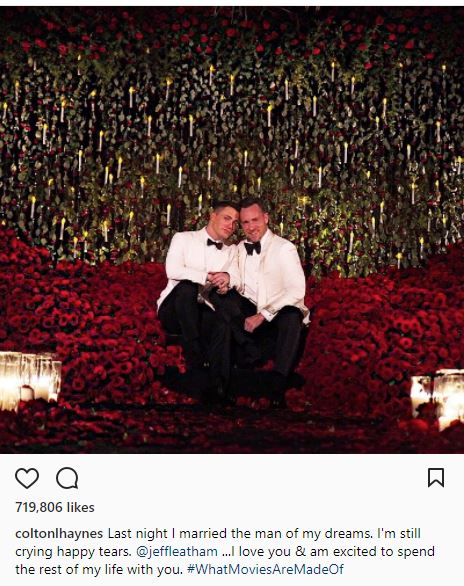Open the coltonlhaynes profile username
This screenshot has width=464, height=586.
[59, 534]
